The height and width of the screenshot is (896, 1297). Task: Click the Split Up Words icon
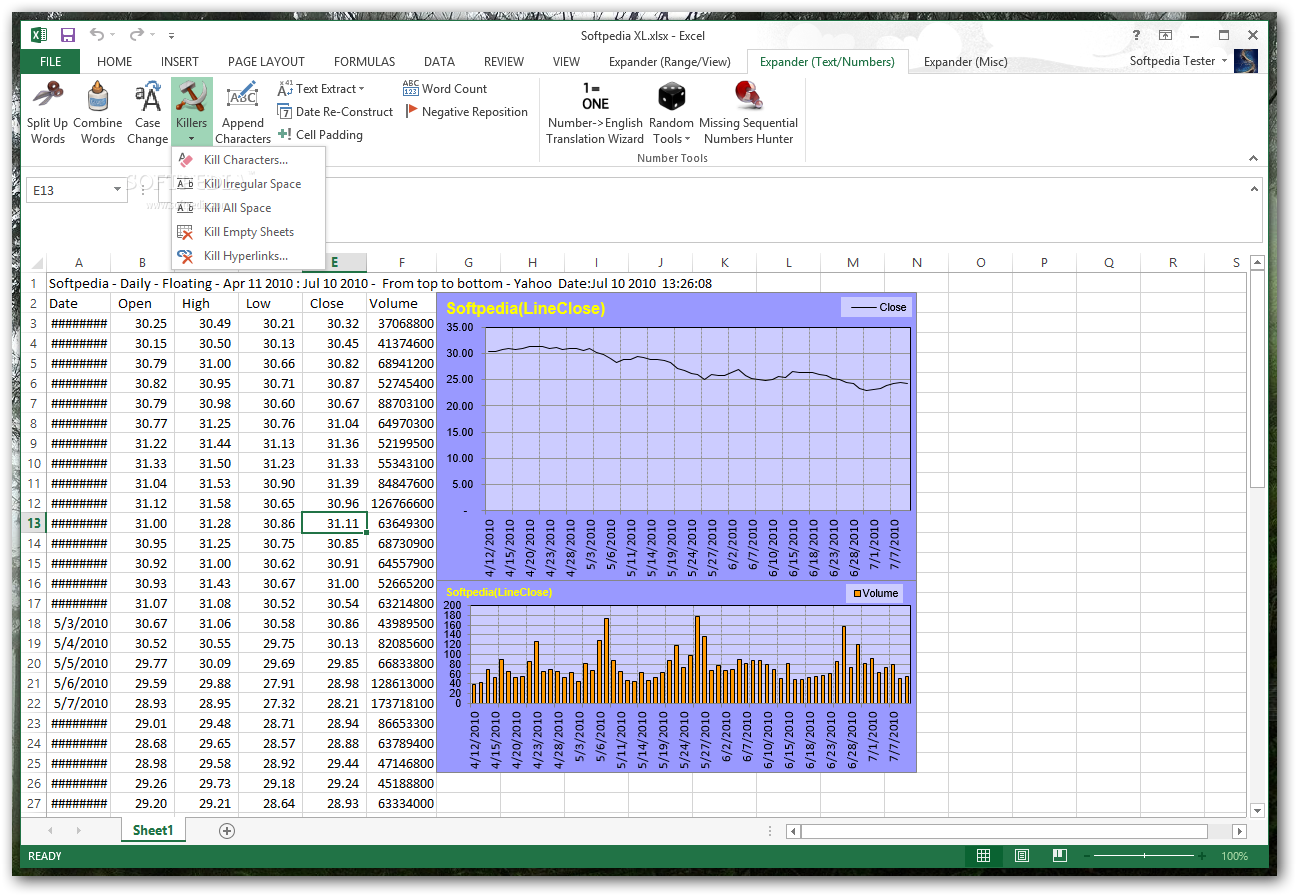tap(47, 97)
